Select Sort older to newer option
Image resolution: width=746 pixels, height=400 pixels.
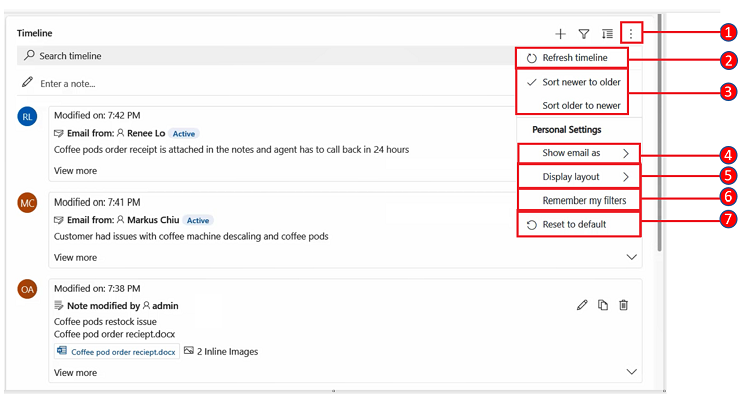[581, 105]
